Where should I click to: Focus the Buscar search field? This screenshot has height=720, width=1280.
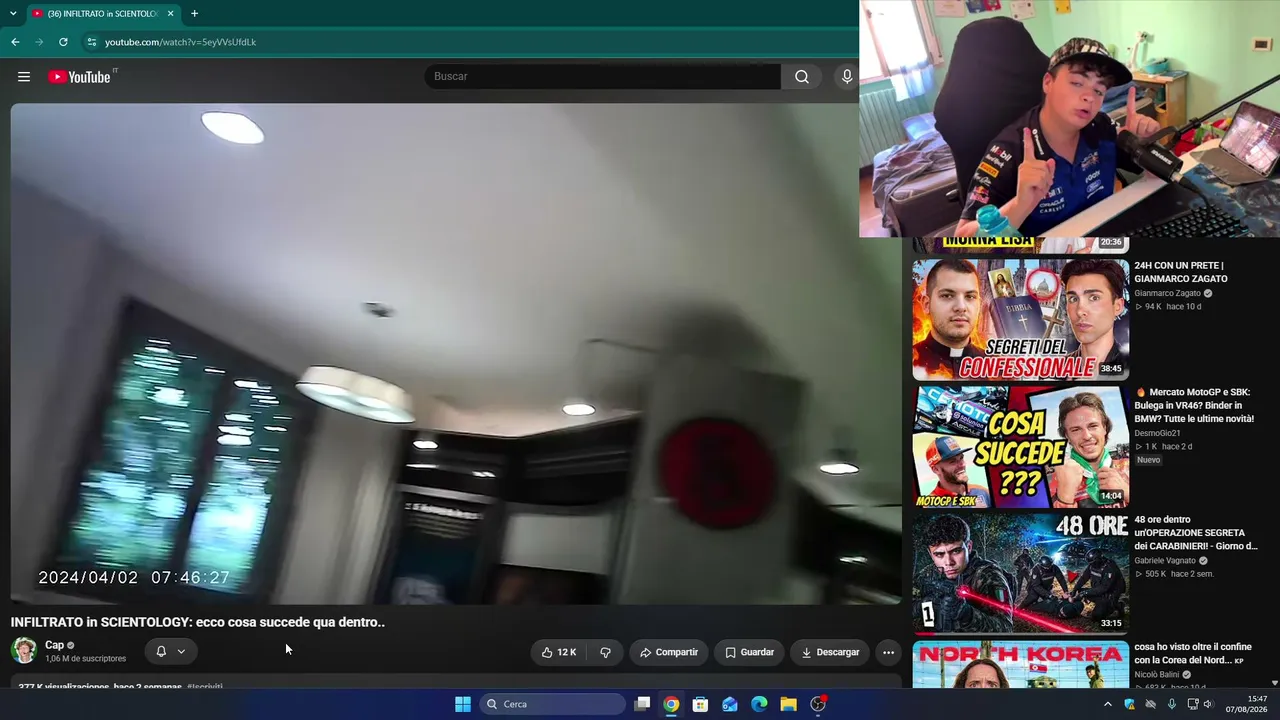[603, 77]
